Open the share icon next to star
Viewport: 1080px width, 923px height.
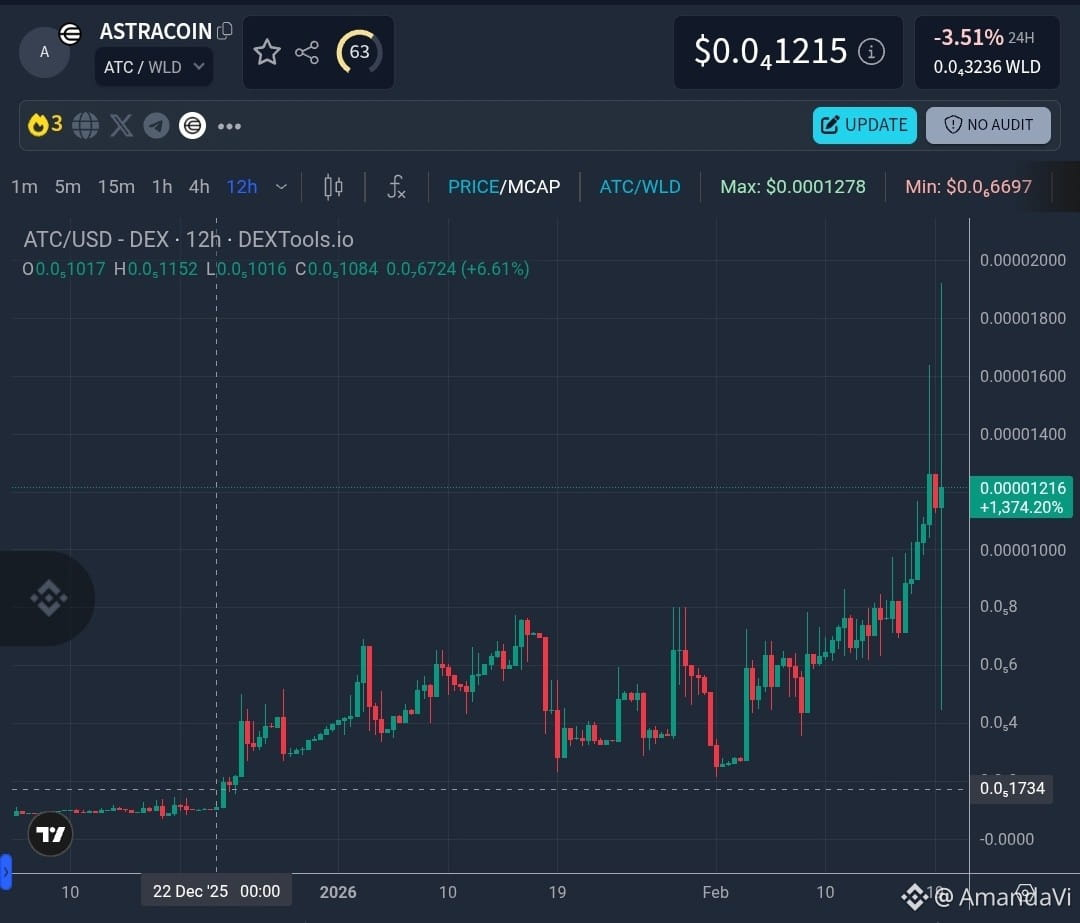(307, 52)
